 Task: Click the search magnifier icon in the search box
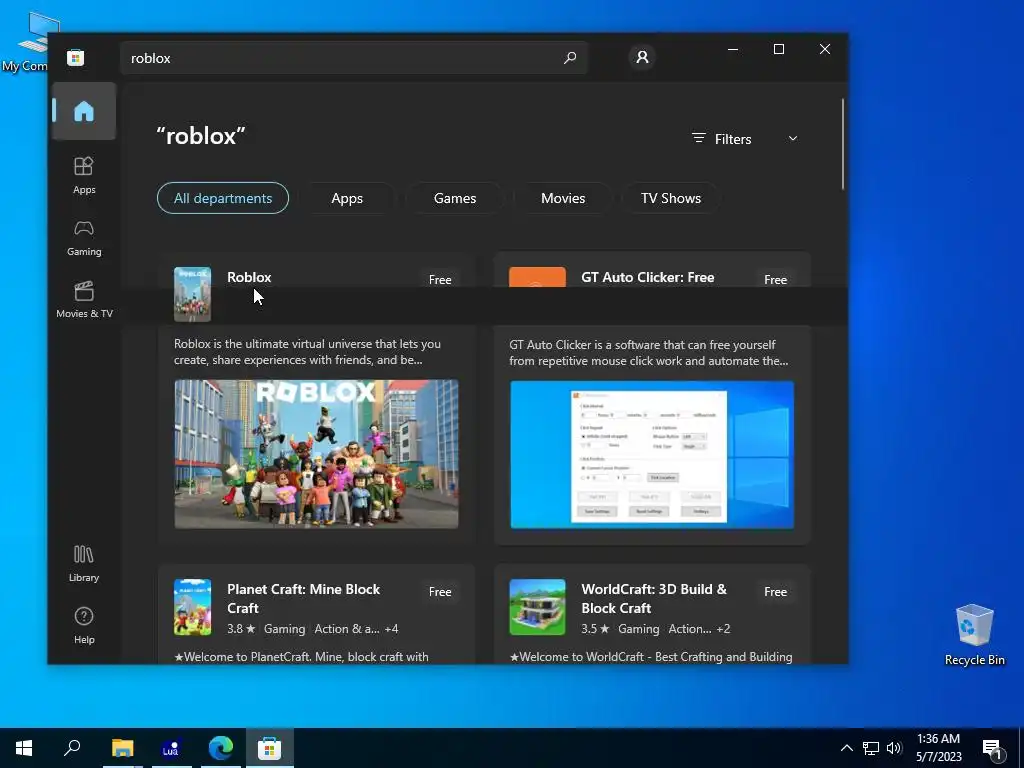tap(569, 57)
